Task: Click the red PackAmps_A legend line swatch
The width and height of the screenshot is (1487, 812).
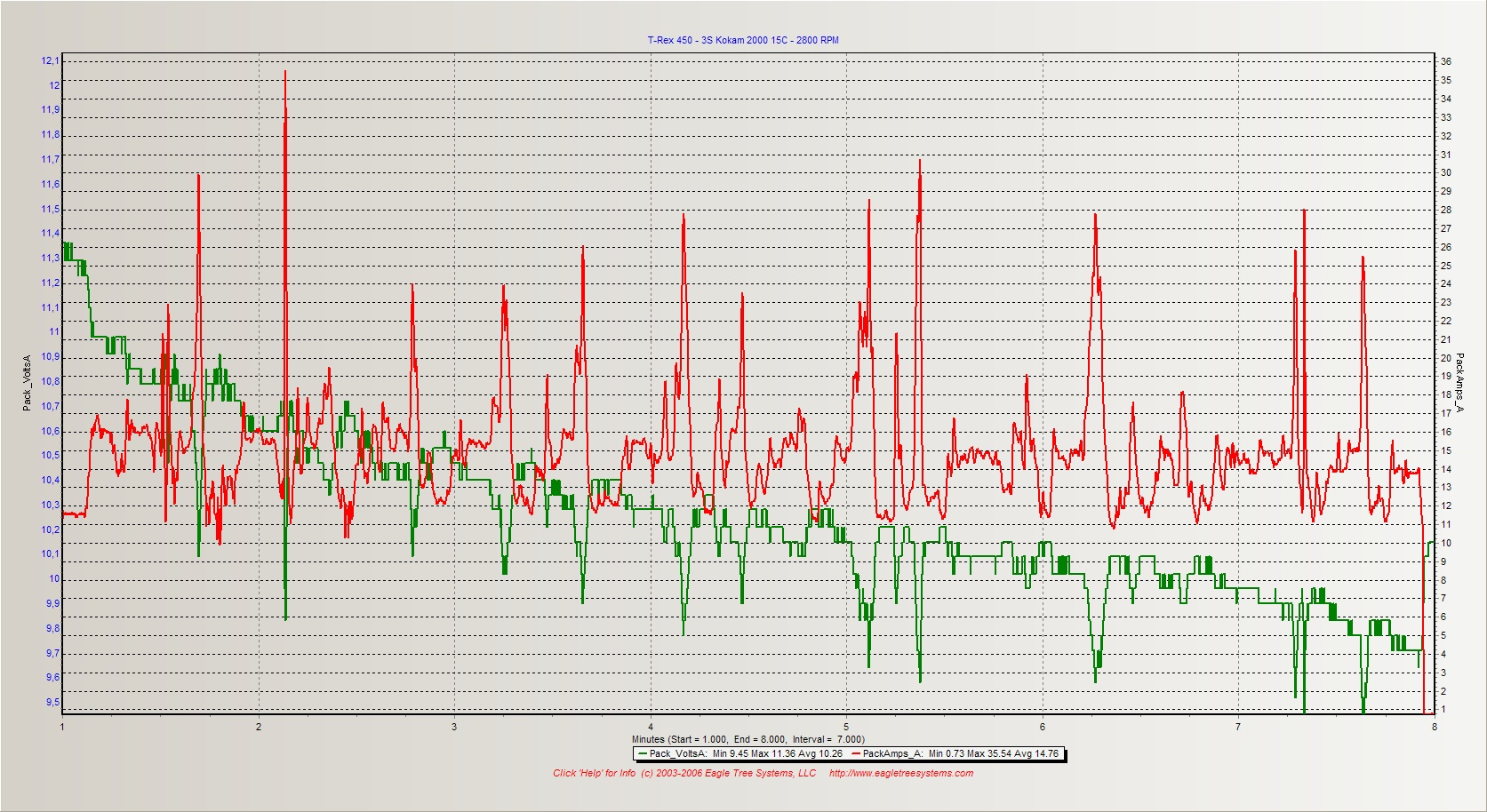Action: click(855, 754)
